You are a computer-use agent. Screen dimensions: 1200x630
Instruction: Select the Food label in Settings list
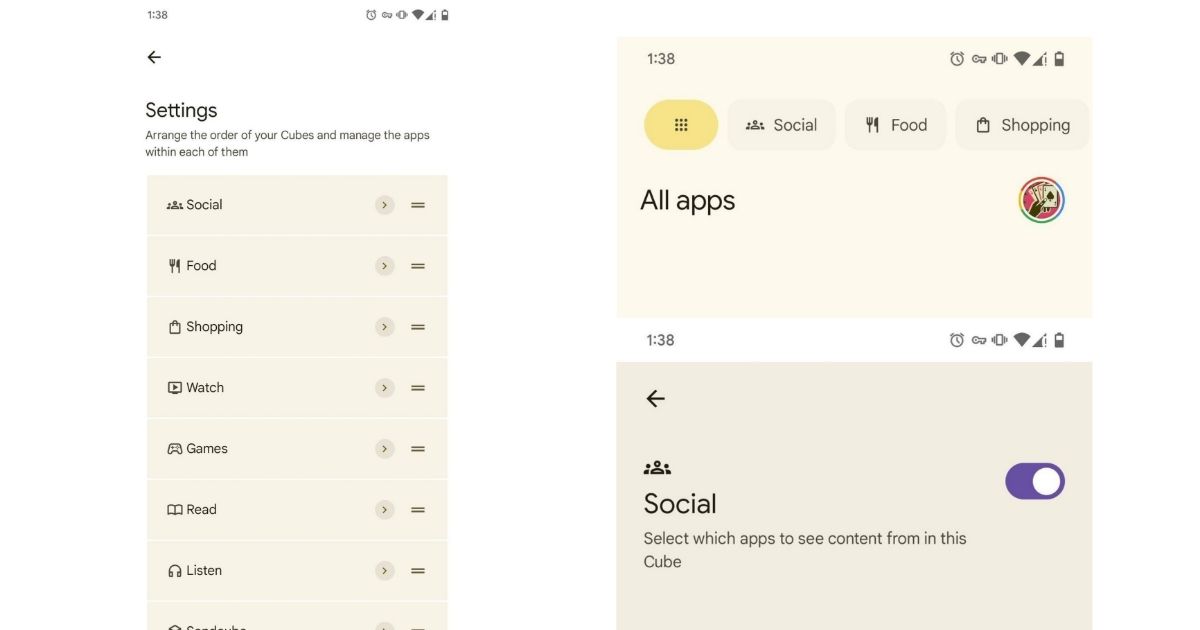[201, 266]
